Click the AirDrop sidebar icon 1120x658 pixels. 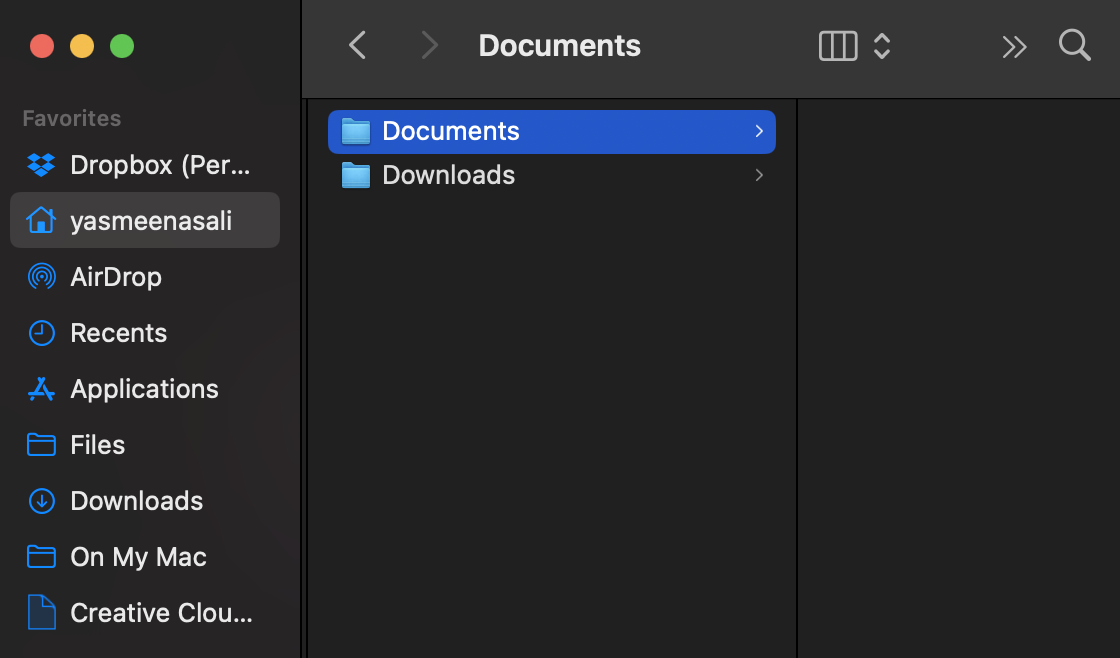tap(42, 277)
